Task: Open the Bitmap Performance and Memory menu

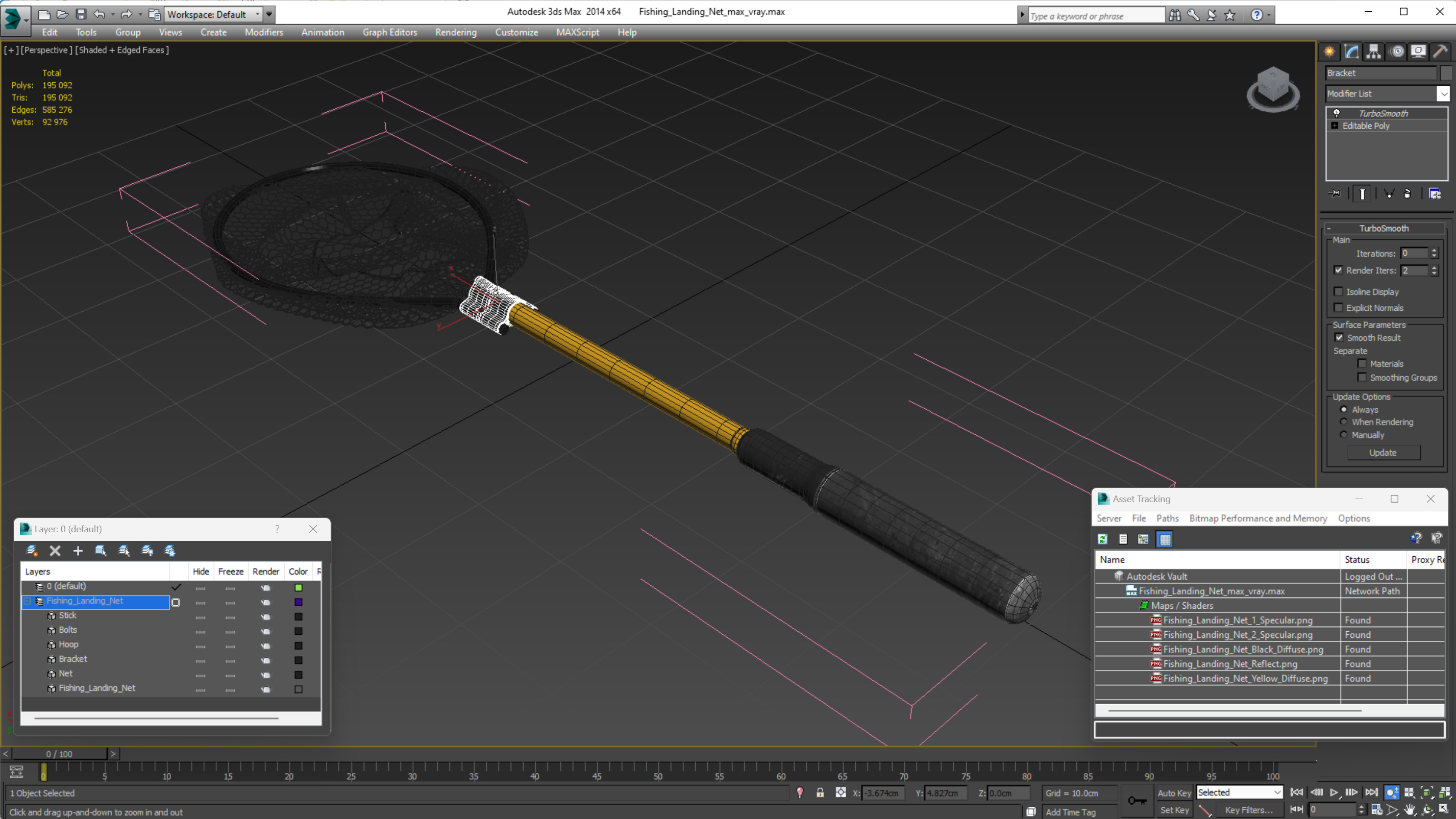Action: (x=1257, y=518)
